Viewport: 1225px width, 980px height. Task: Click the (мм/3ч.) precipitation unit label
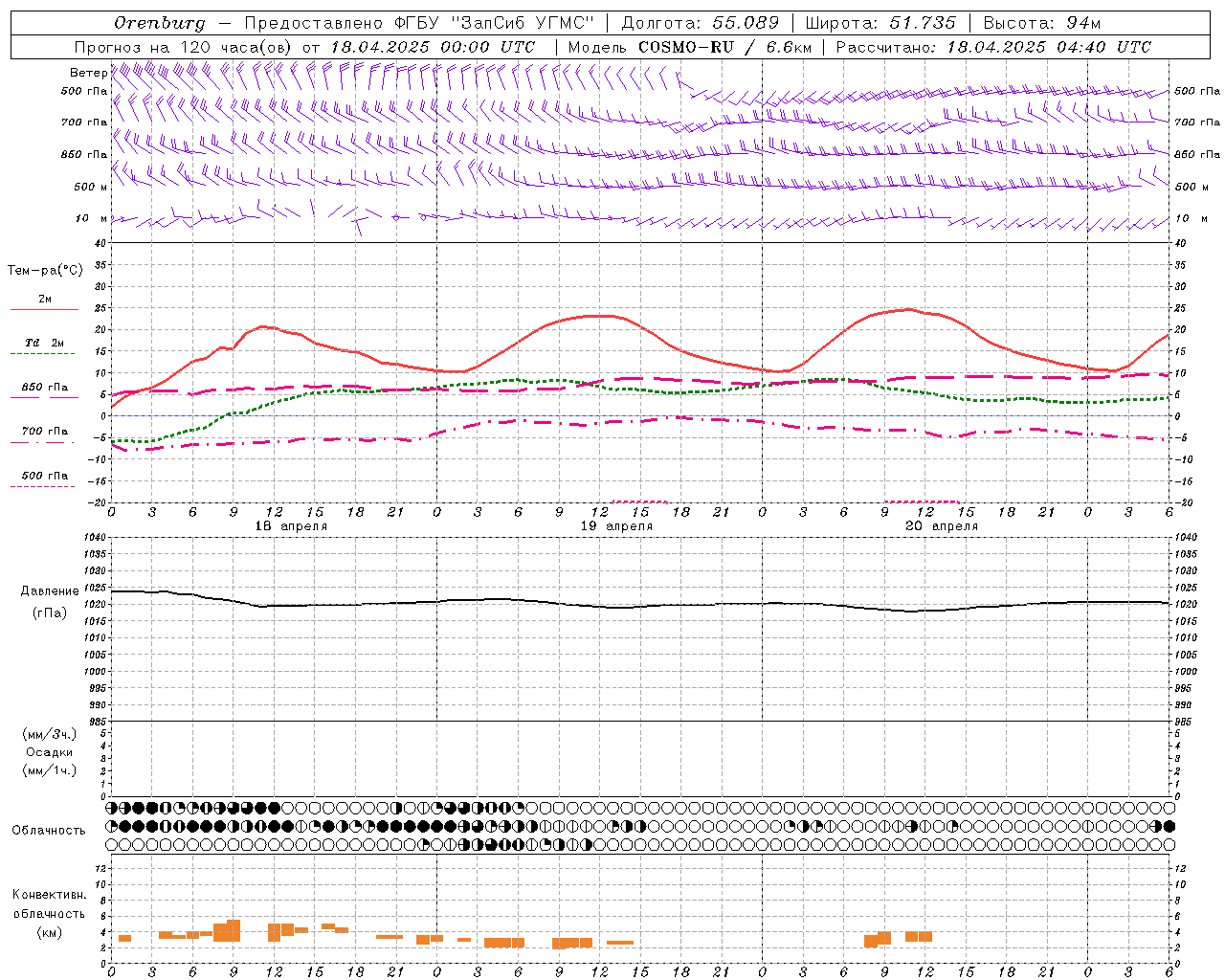point(50,734)
